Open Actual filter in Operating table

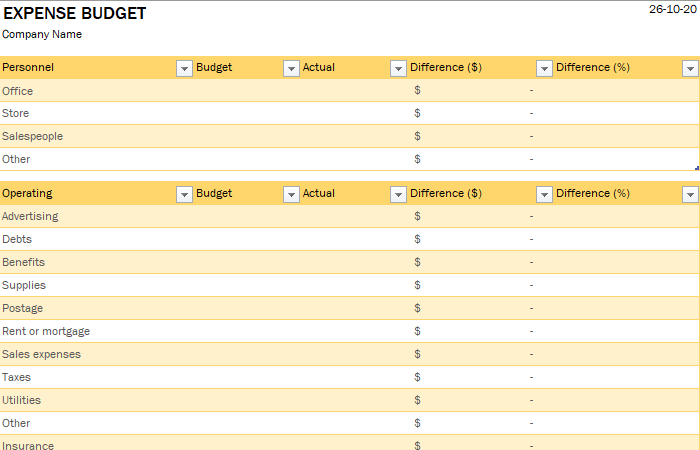point(398,195)
